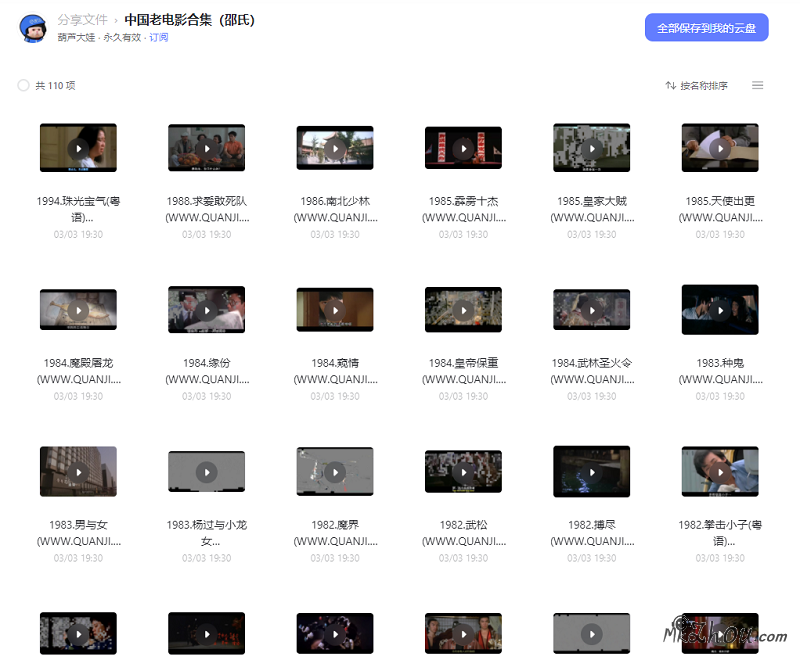Open the 1986.南北少林 file name
Image resolution: width=800 pixels, height=660 pixels.
(x=335, y=209)
